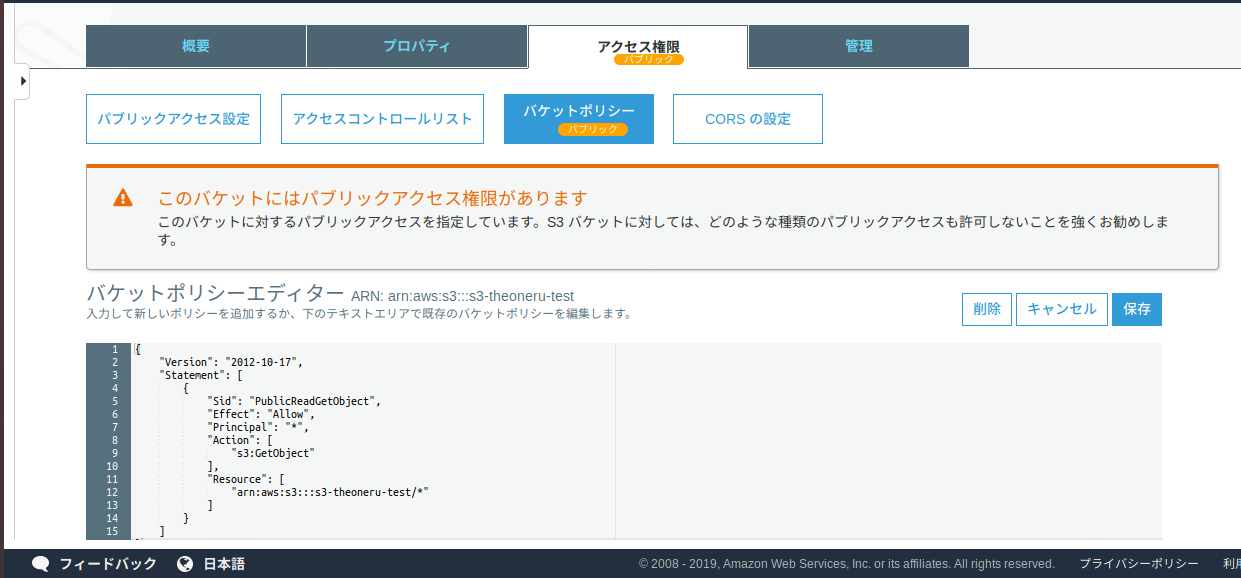Click the キャンセル button
The height and width of the screenshot is (578, 1241).
[x=1061, y=309]
